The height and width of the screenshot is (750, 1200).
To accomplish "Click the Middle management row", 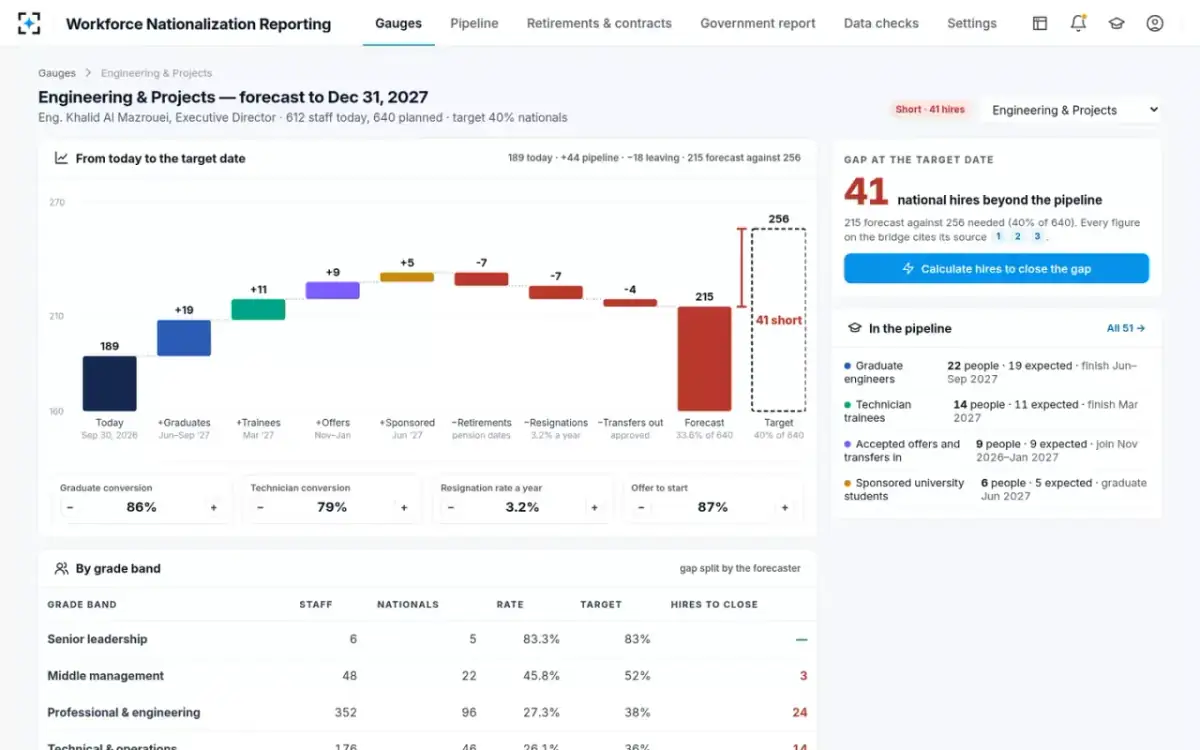I will click(427, 676).
